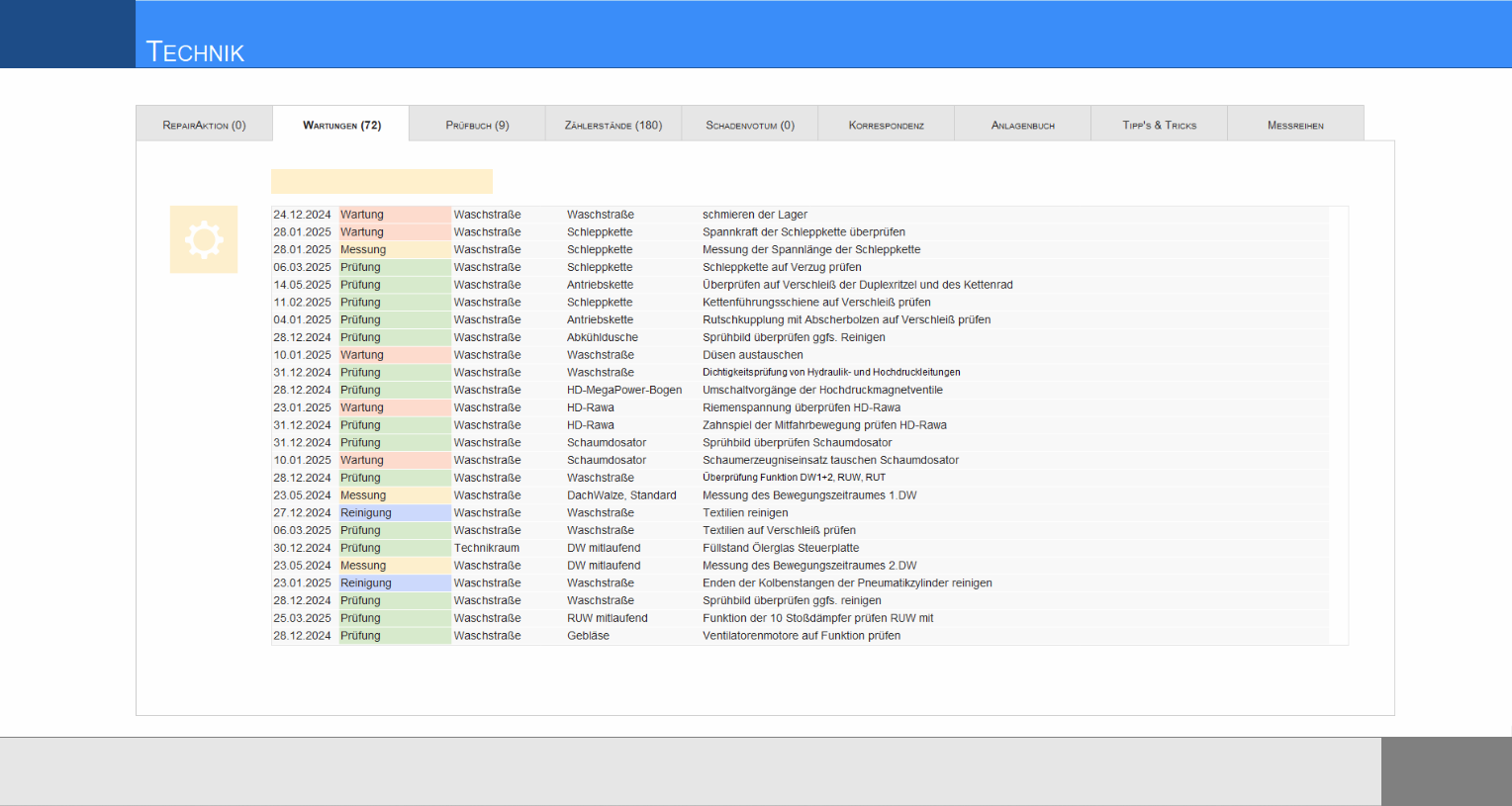Viewport: 1512px width, 806px height.
Task: Show the Tipp's & Tricks tab
Action: tap(1160, 125)
